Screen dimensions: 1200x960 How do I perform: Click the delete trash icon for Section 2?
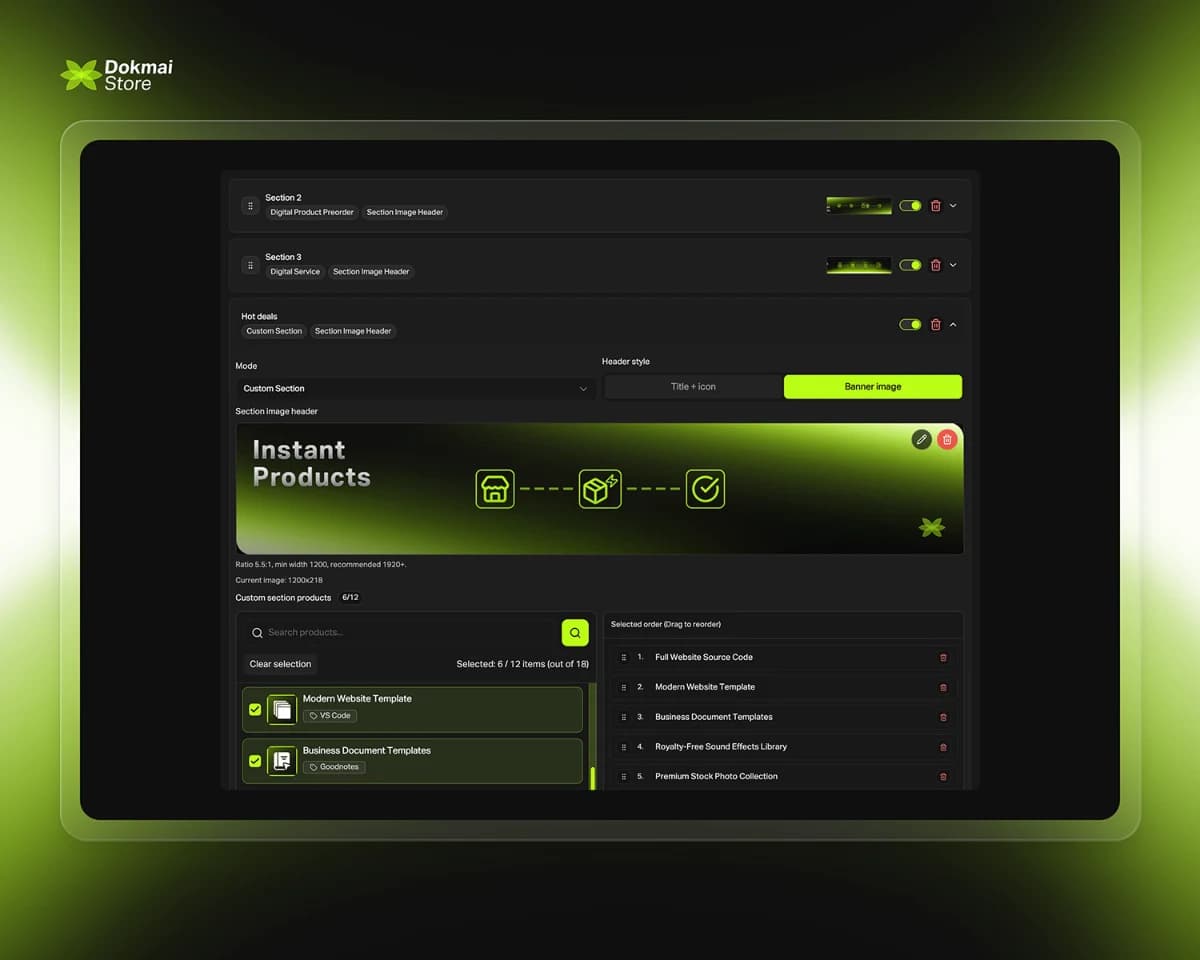coord(936,205)
